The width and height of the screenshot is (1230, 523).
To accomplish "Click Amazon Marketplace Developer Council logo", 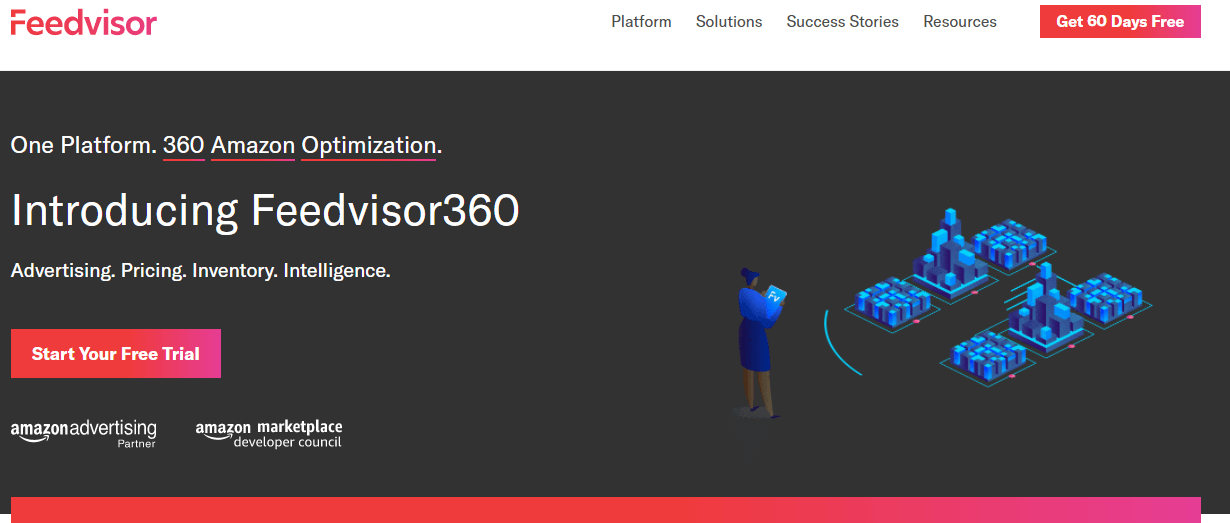I will [x=269, y=433].
